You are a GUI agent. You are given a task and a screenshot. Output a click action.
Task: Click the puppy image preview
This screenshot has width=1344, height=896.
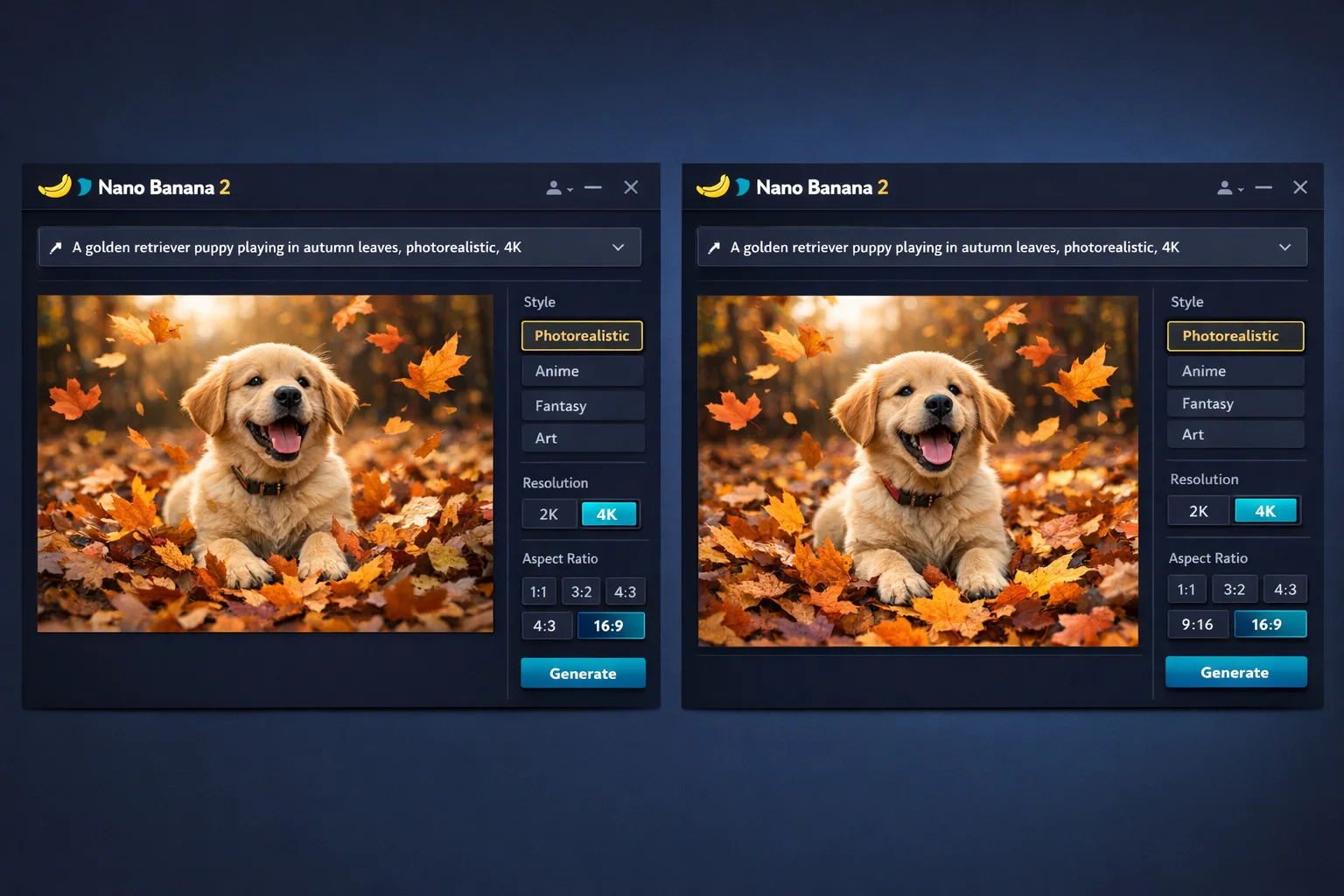coord(264,462)
